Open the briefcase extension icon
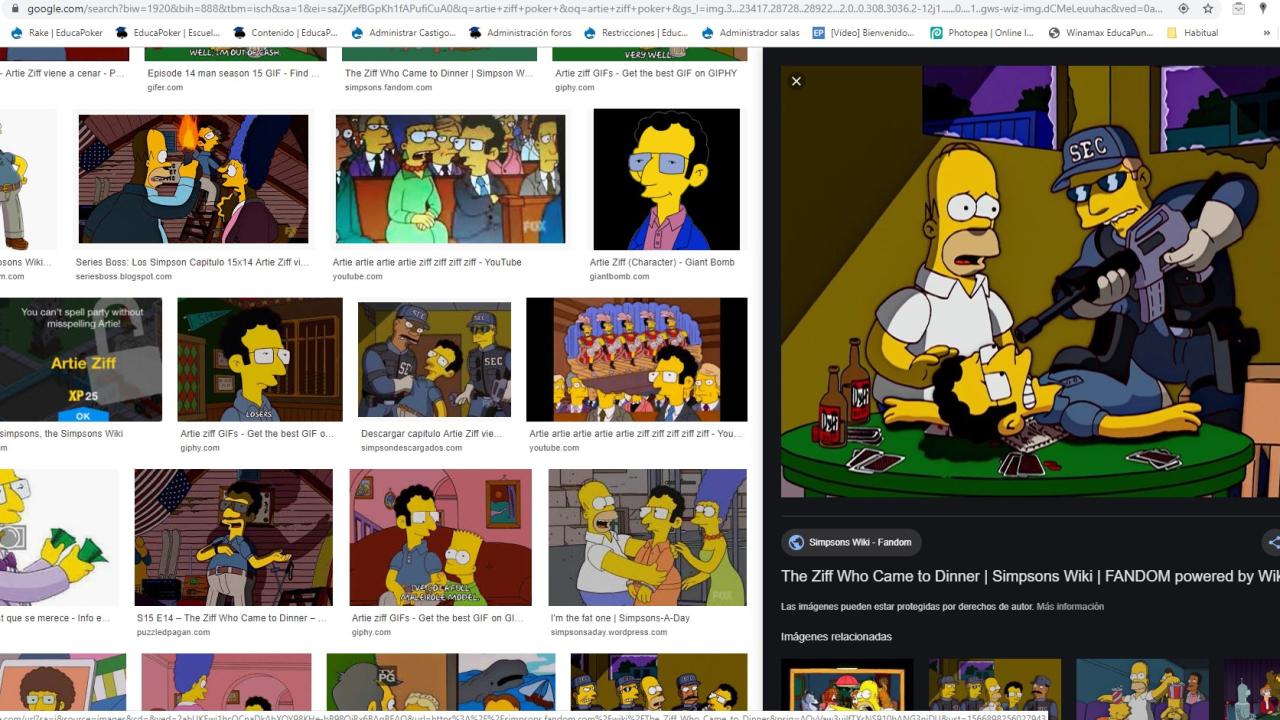Viewport: 1280px width, 720px height. point(1238,8)
